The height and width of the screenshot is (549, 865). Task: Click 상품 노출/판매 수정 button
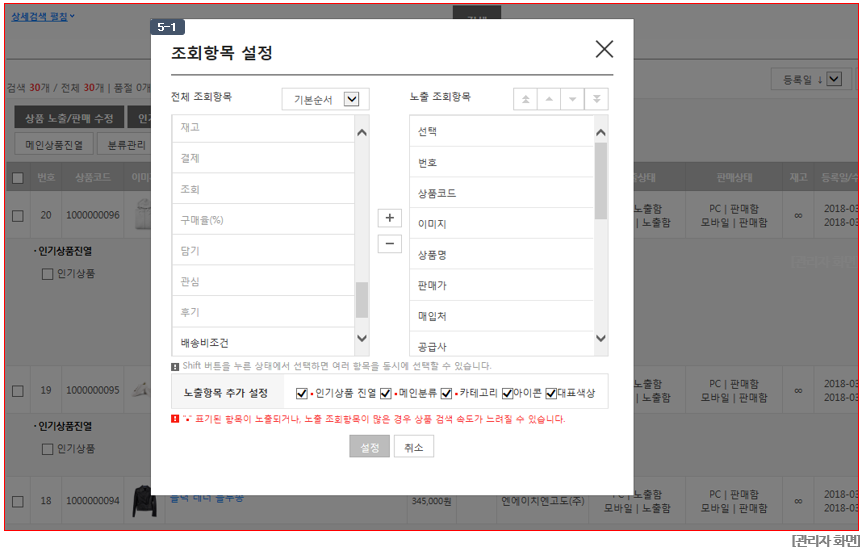coord(69,118)
